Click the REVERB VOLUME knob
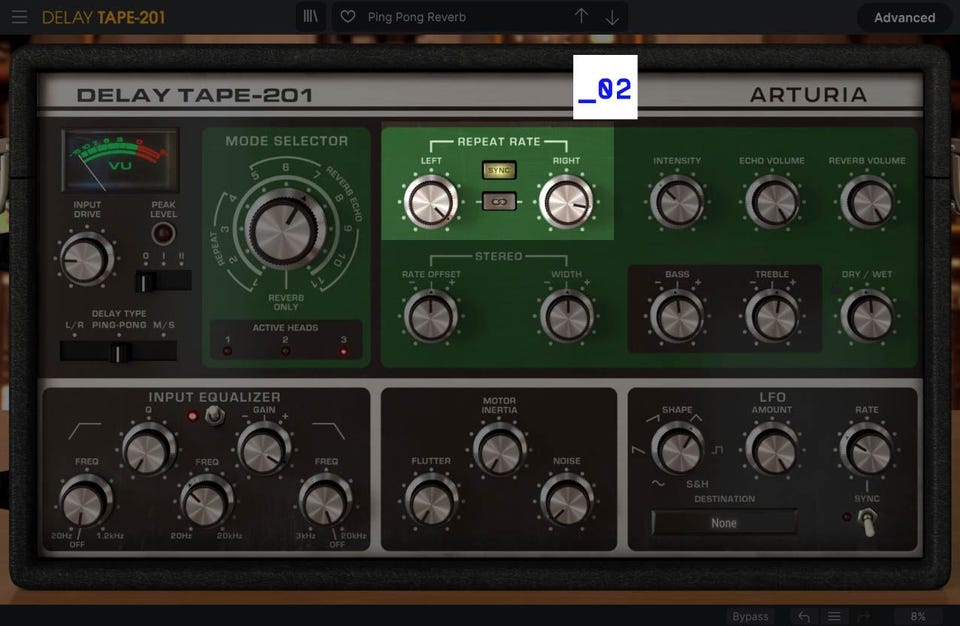This screenshot has width=960, height=626. point(866,202)
